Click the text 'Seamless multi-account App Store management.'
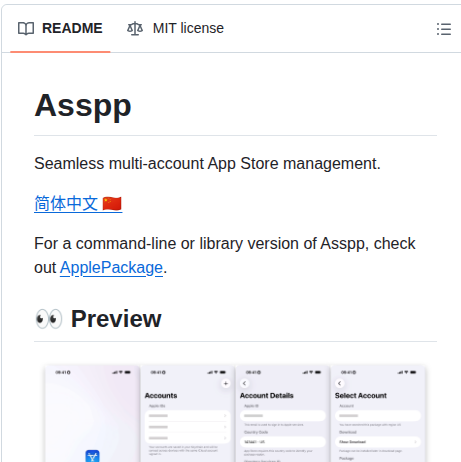 pos(207,164)
